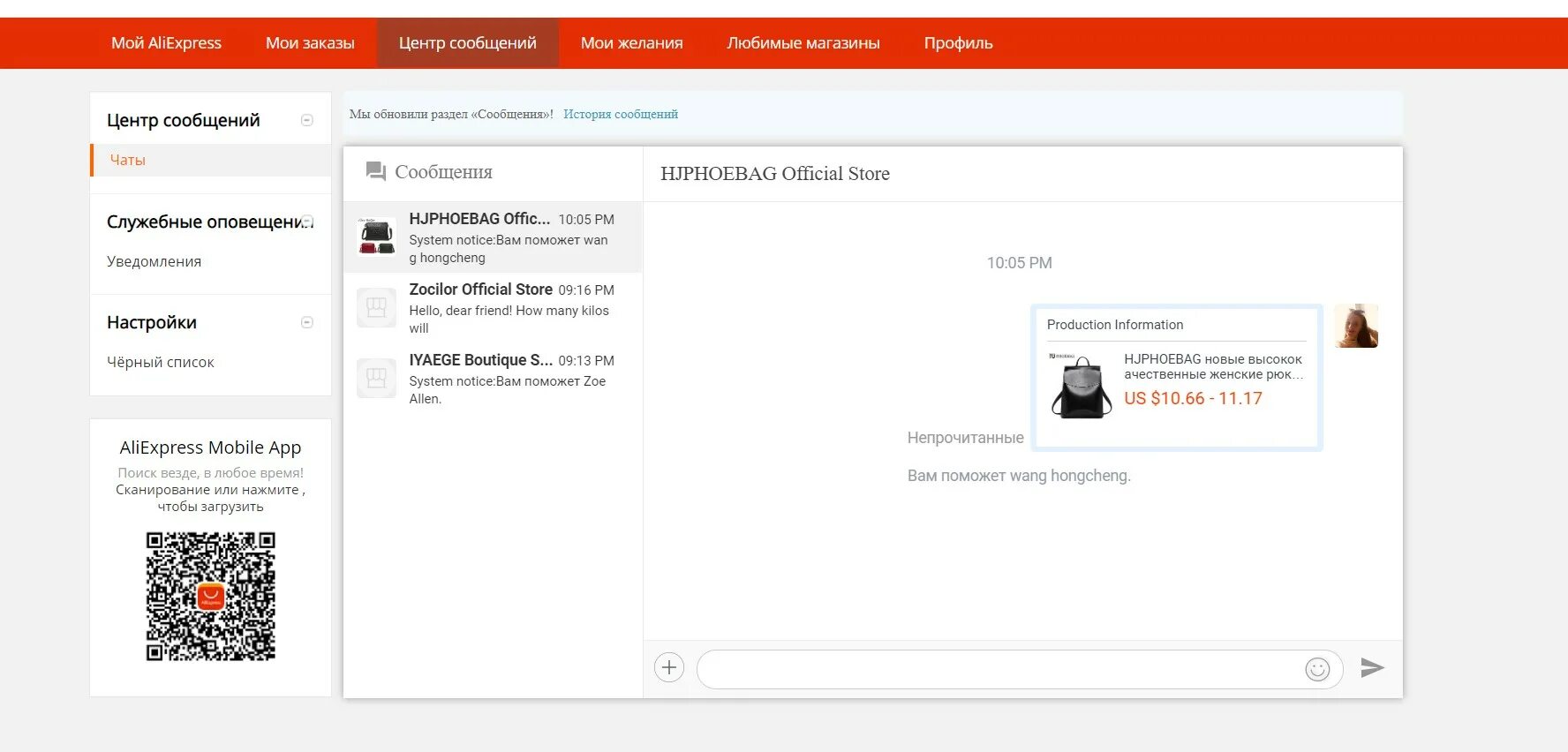Open HJPHOEBAG Official Store conversation

tap(493, 237)
